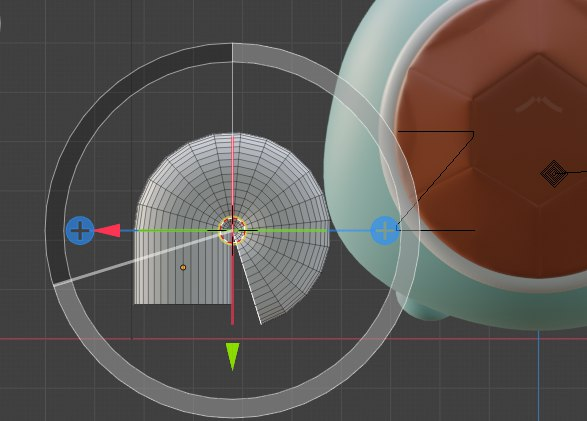Click the green arrow gizmo handle
Image resolution: width=587 pixels, height=421 pixels.
[232, 357]
